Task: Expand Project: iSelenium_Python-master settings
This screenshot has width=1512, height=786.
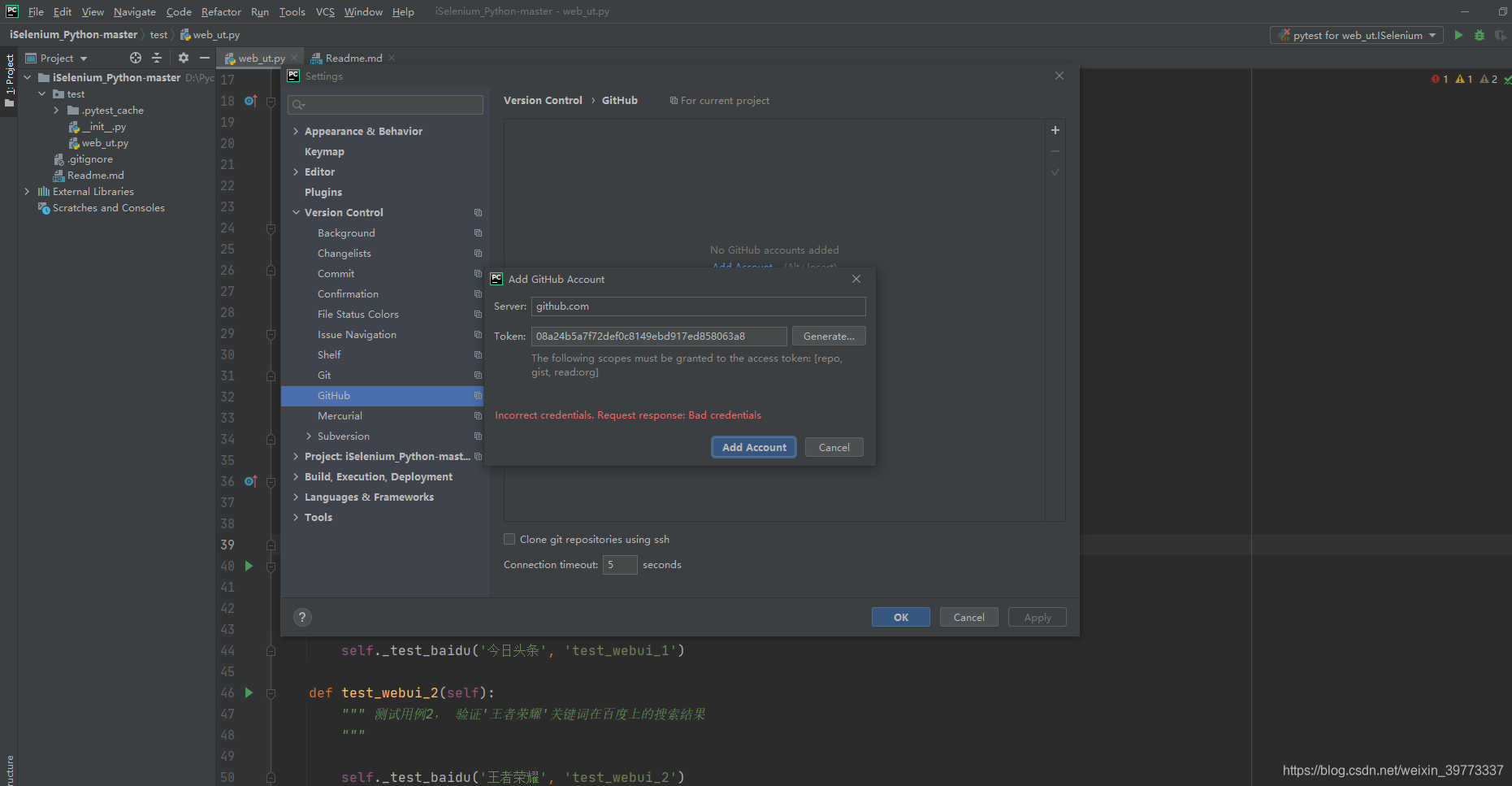Action: [x=296, y=456]
